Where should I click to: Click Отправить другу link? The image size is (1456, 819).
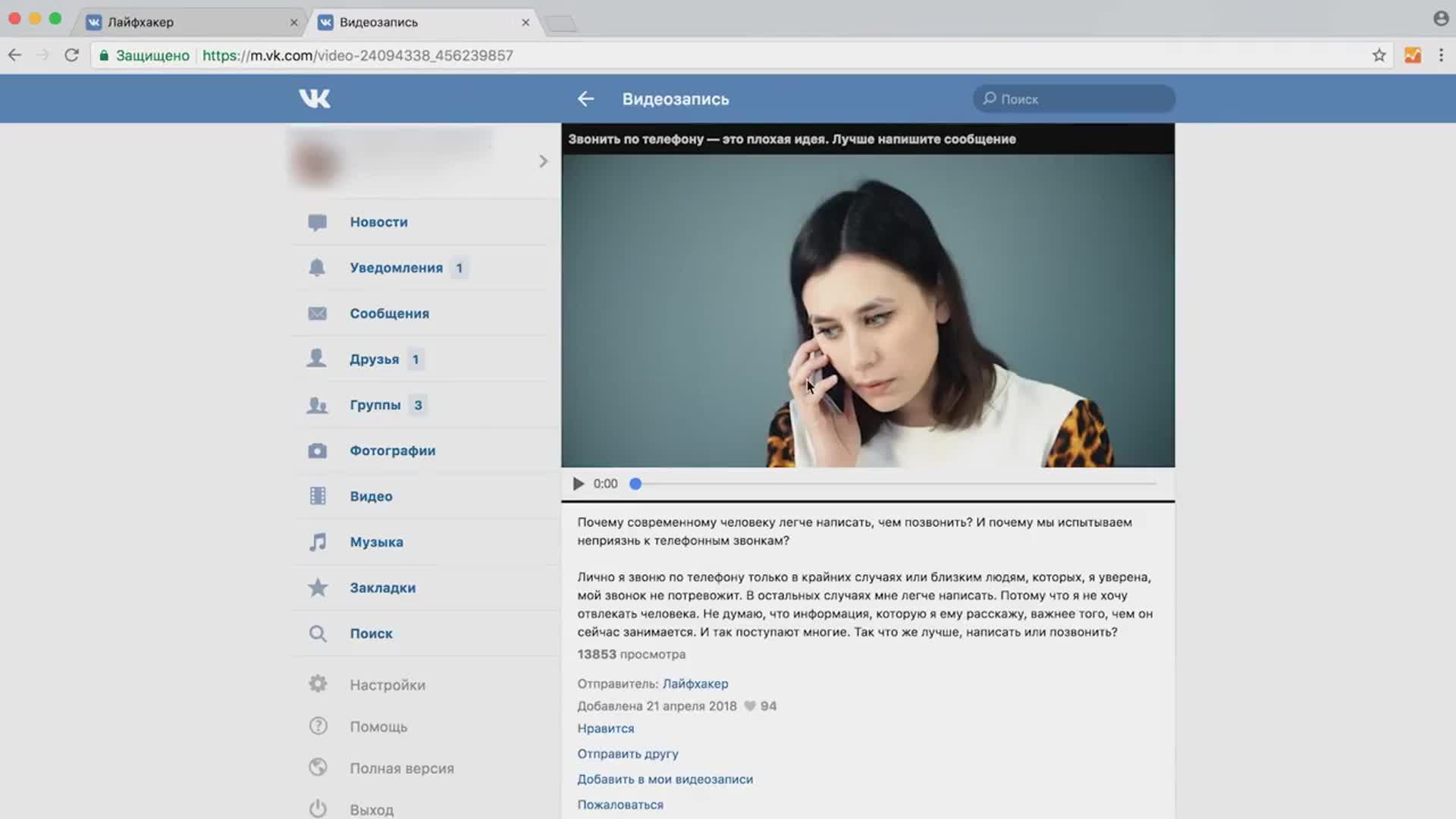tap(627, 754)
